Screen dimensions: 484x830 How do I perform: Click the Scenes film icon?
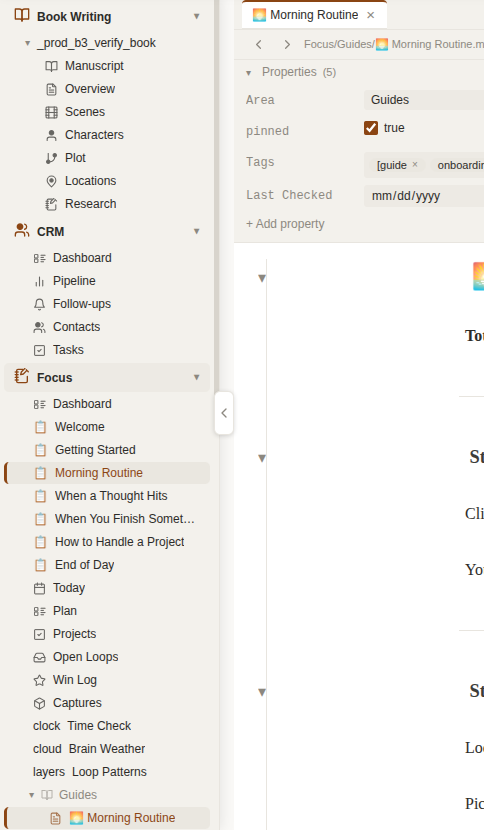pyautogui.click(x=51, y=112)
